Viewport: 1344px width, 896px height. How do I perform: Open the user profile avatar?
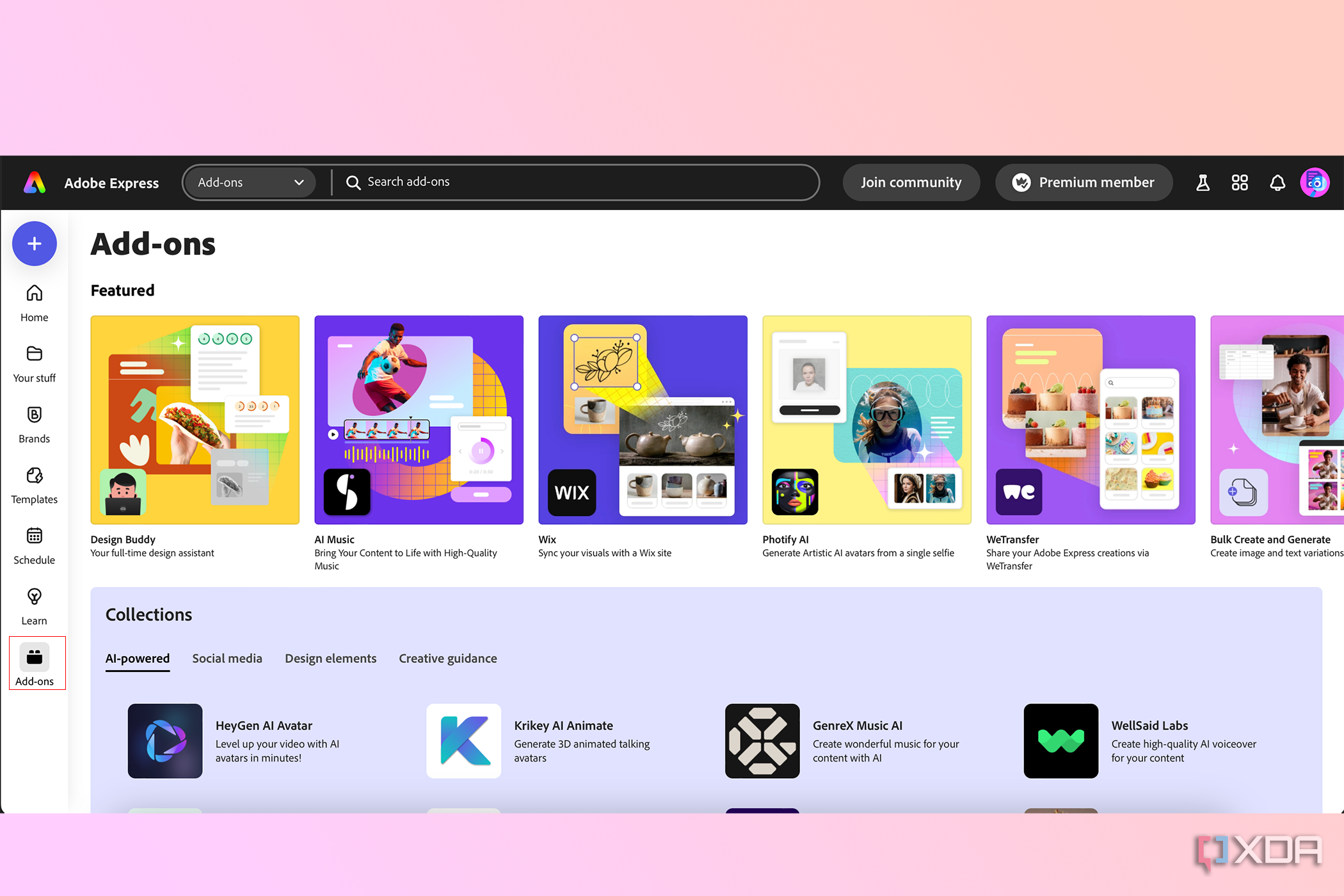1315,183
